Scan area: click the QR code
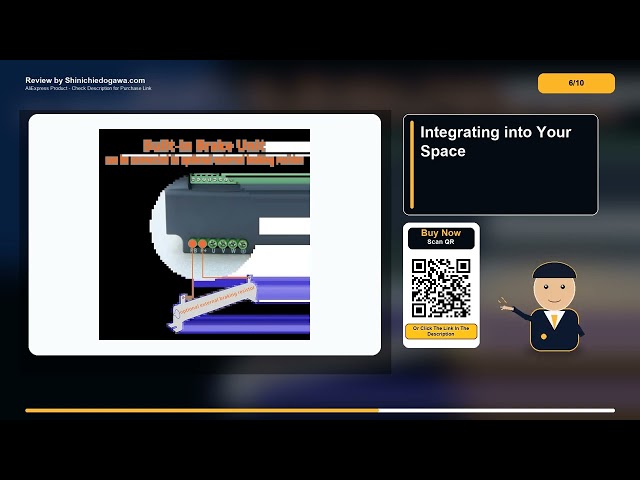 [441, 288]
